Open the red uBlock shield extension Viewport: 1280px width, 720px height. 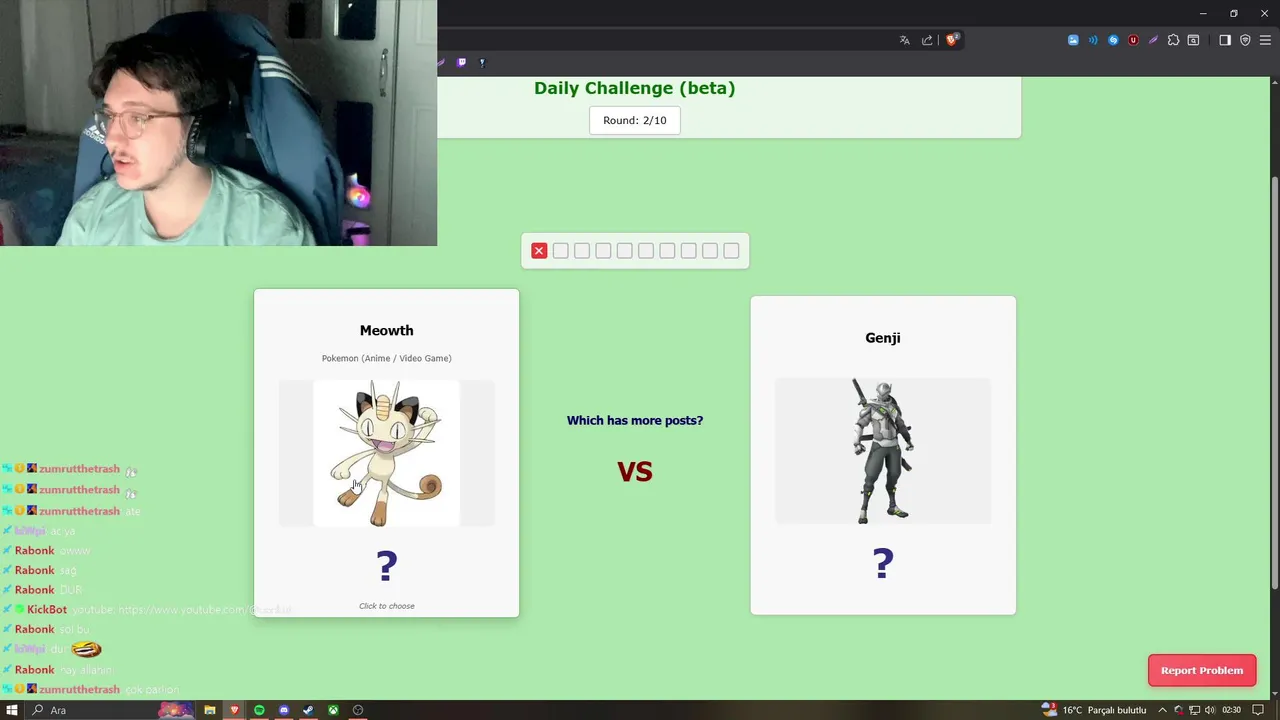(1133, 40)
